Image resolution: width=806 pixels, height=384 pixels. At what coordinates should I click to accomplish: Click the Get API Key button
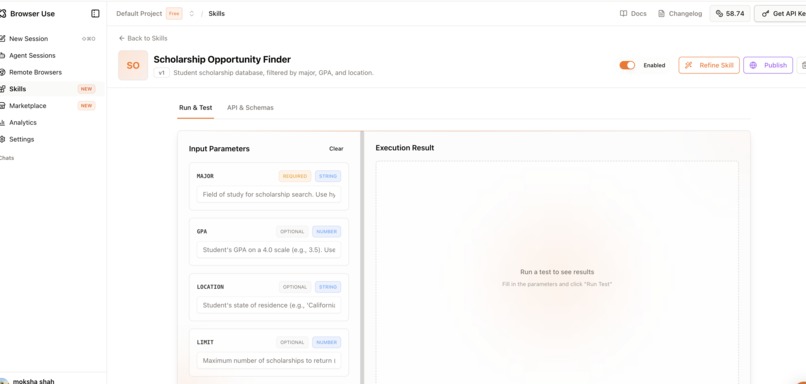pyautogui.click(x=780, y=14)
